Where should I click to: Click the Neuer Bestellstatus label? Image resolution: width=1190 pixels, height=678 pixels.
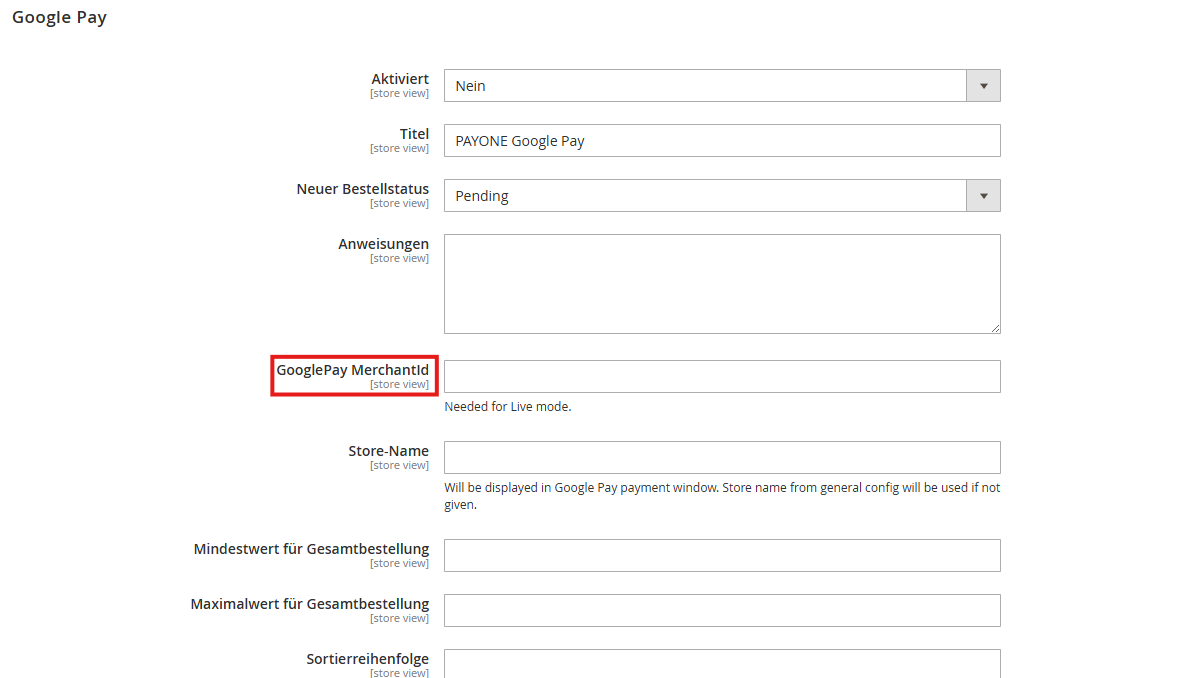363,189
